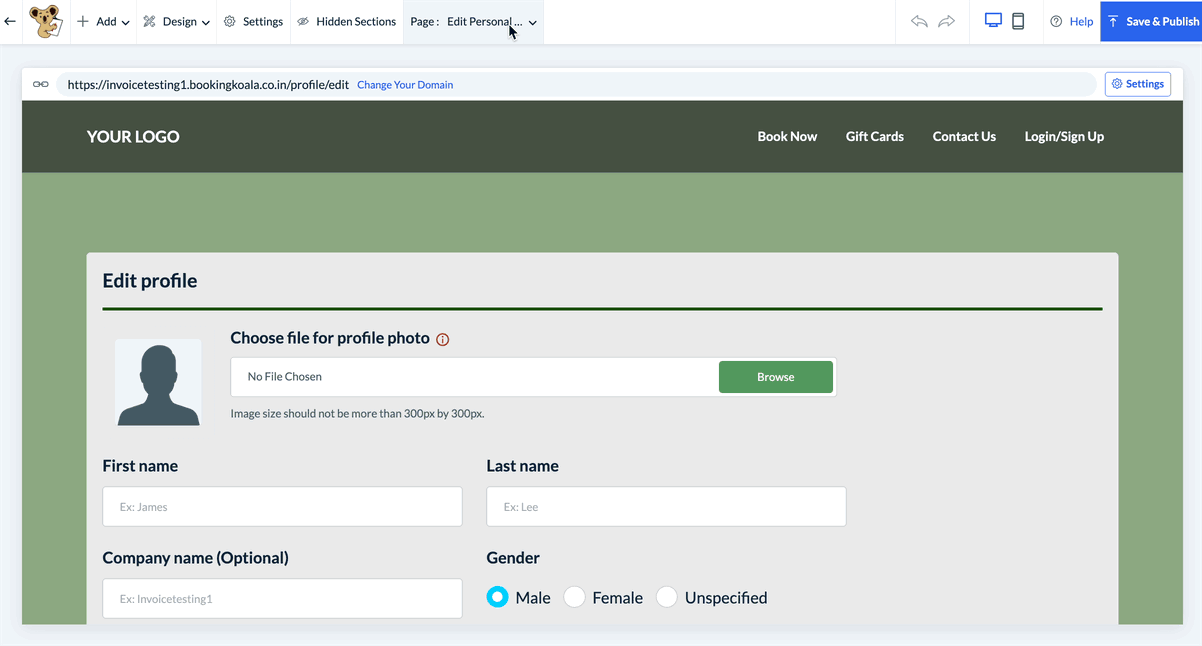Open the Design dropdown menu
The image size is (1202, 646).
click(177, 21)
